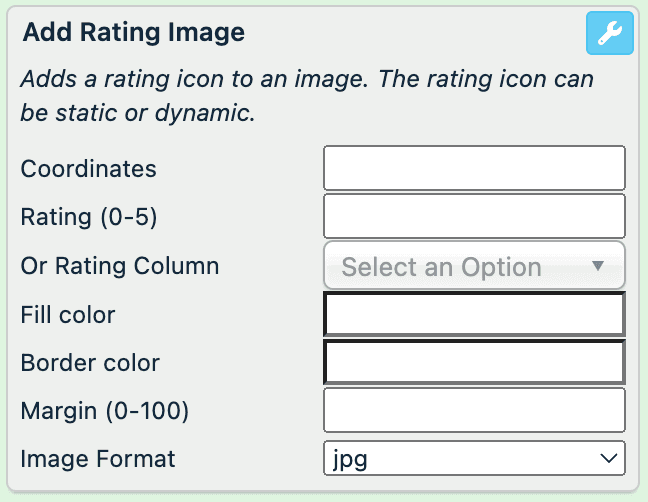Expand the Image Format chevron arrow
Viewport: 648px width, 502px height.
[x=607, y=458]
